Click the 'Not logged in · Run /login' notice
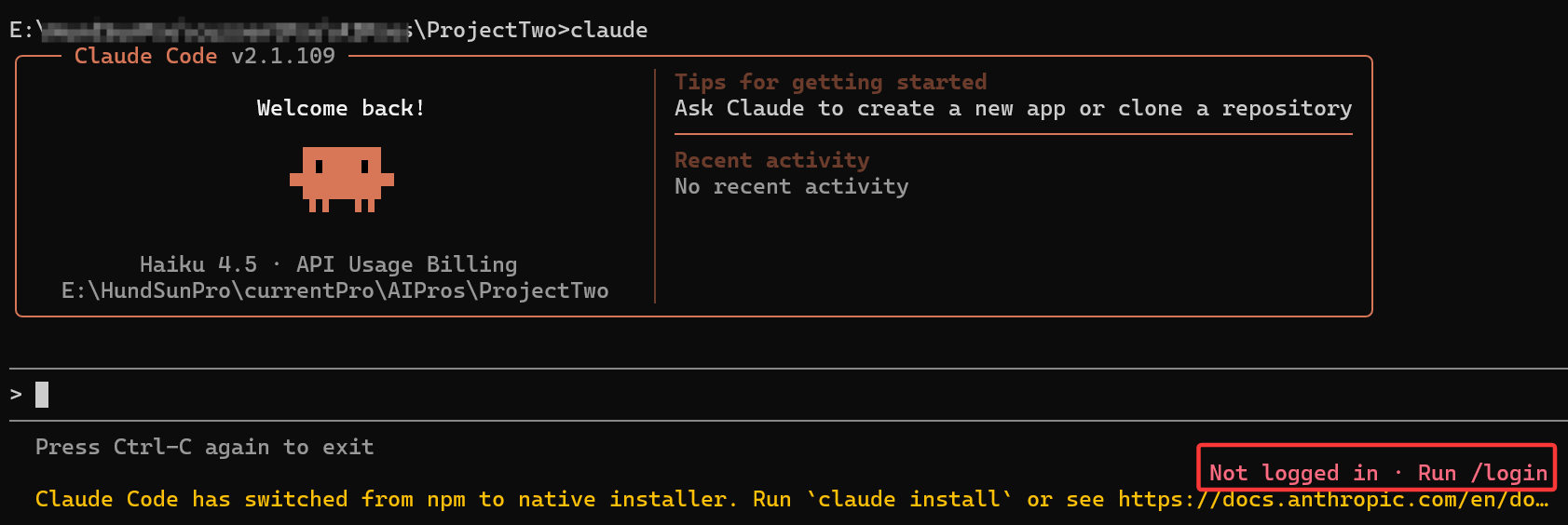This screenshot has width=1568, height=525. coord(1378,473)
